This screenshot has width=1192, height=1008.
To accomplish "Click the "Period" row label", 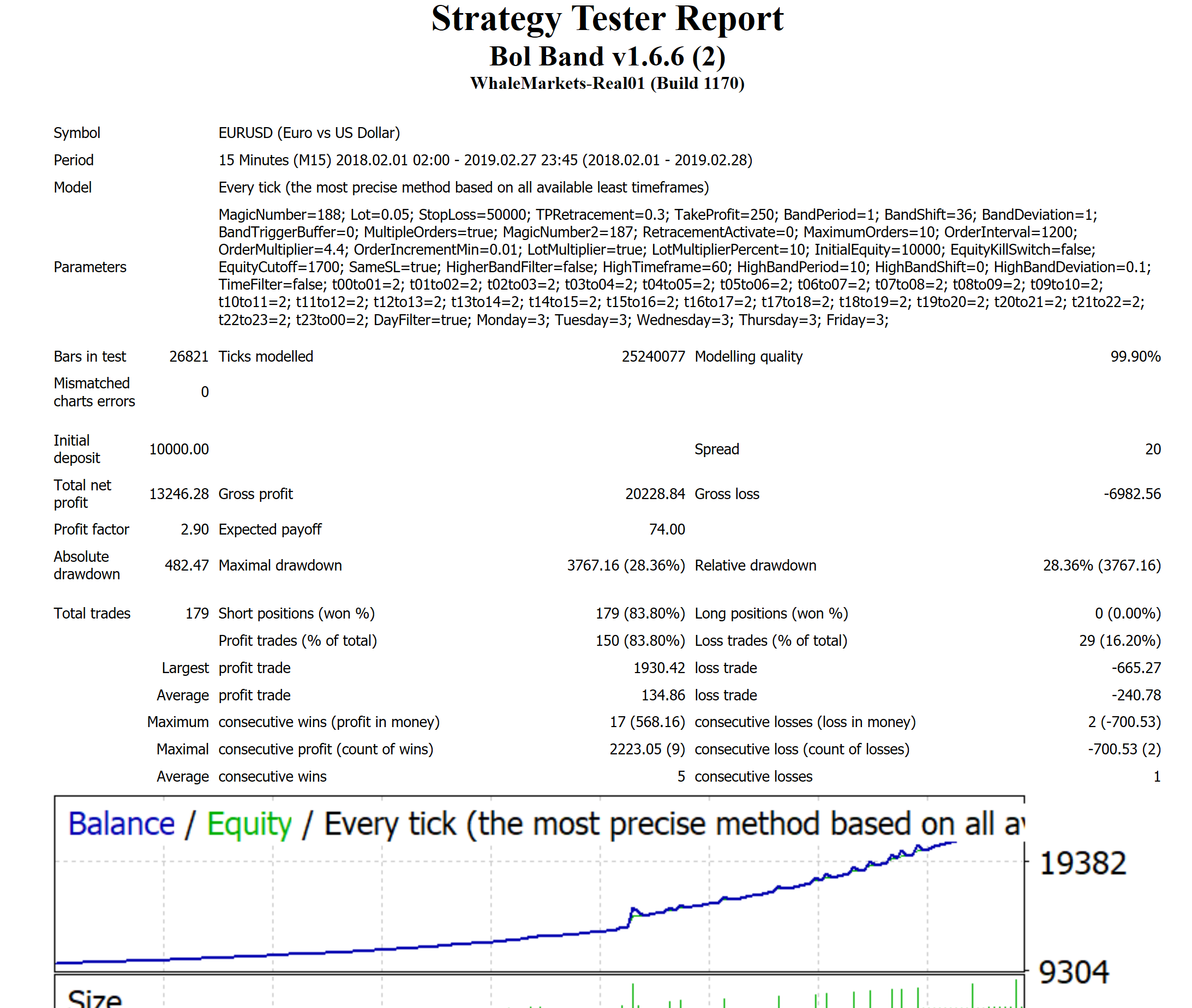I will [x=74, y=160].
